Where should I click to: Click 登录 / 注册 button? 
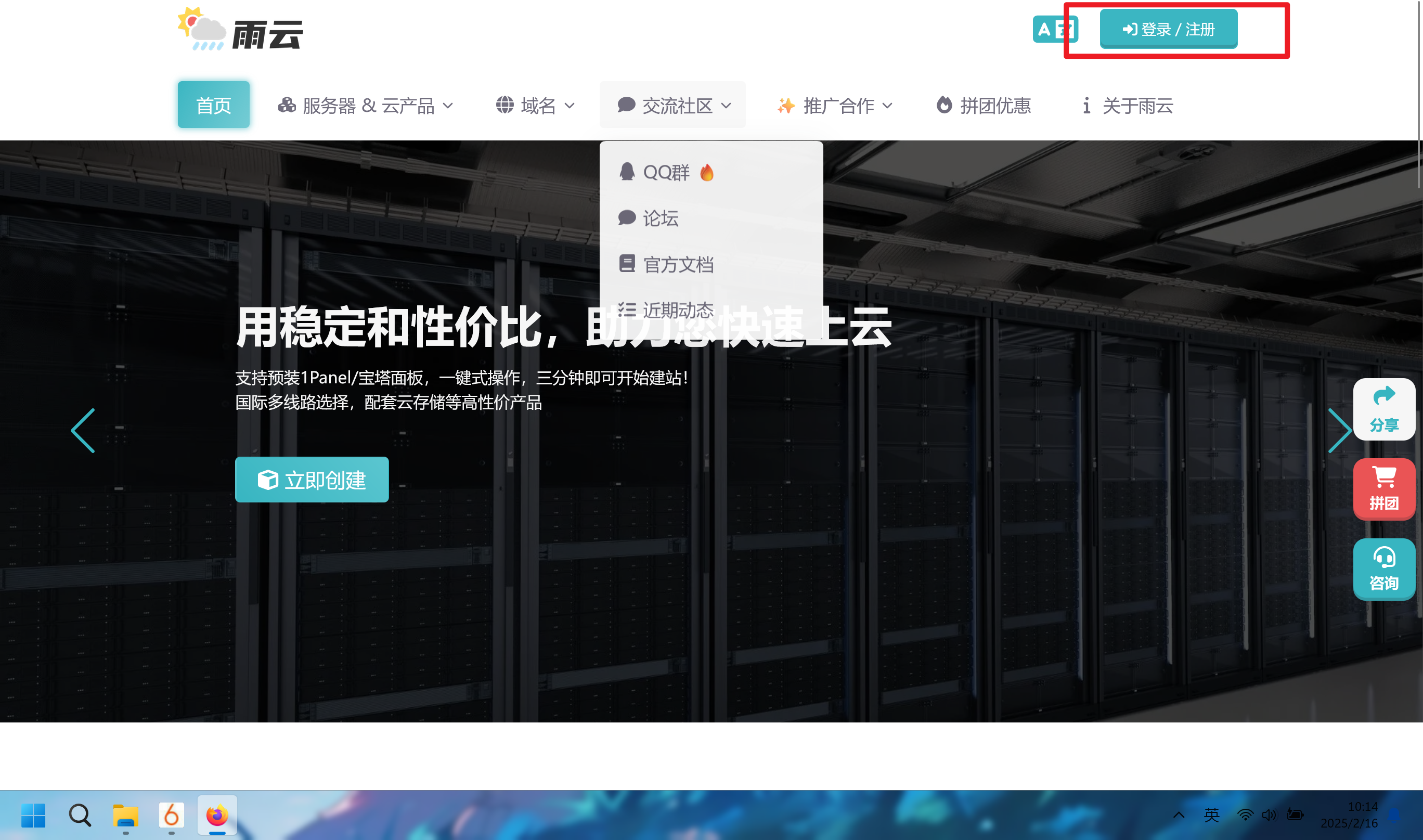coord(1168,29)
